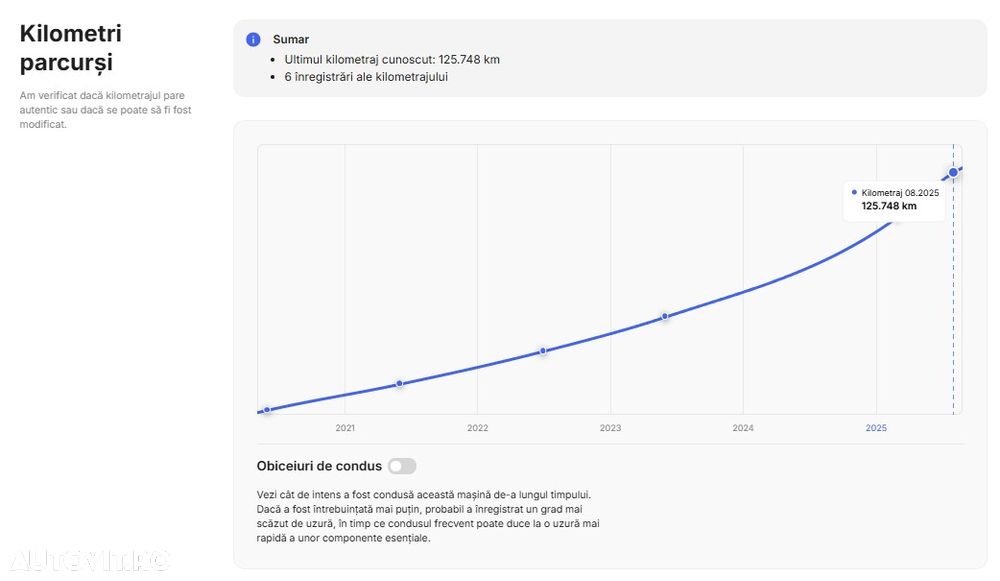This screenshot has height=581, width=1000.
Task: Click the 2022 year axis label
Action: click(478, 428)
